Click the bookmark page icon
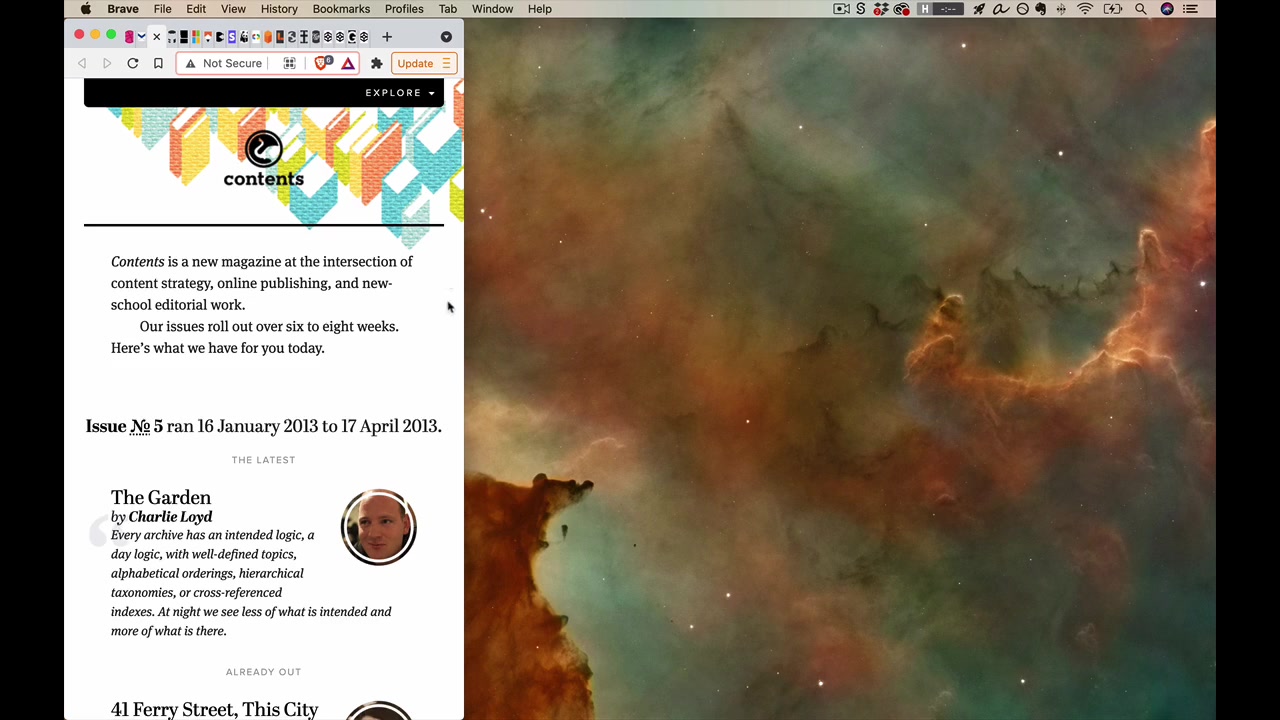Viewport: 1280px width, 720px height. pos(158,63)
